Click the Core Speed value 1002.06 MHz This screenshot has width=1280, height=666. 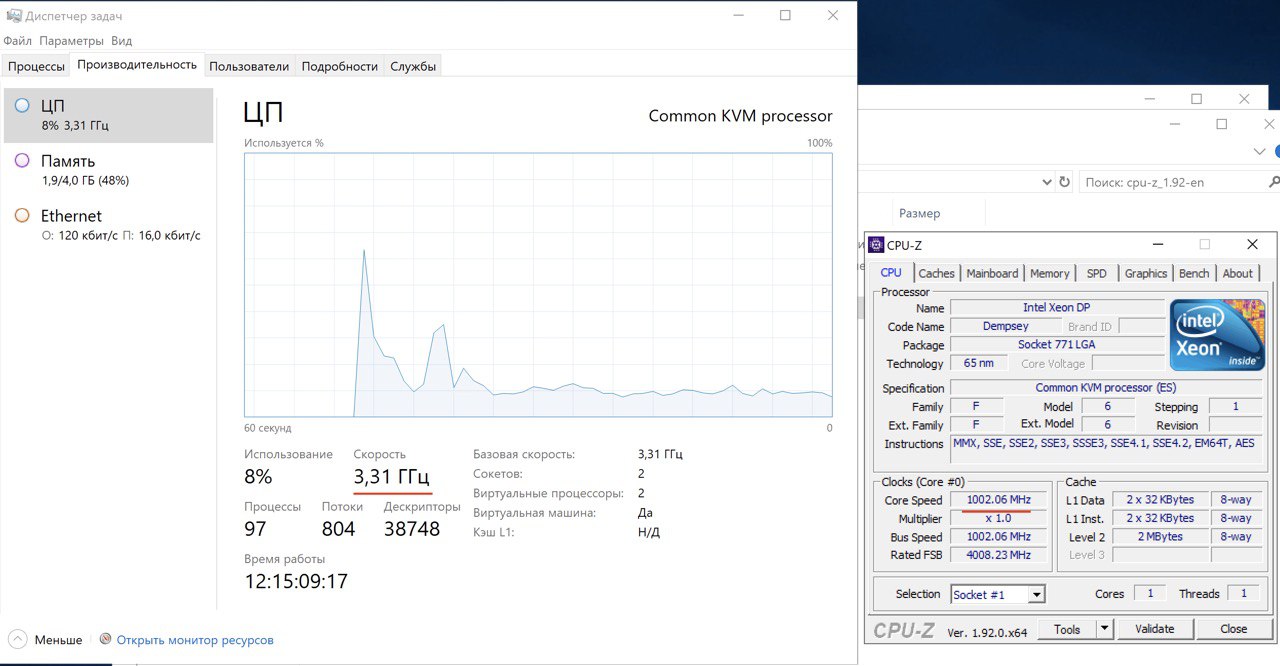[x=998, y=500]
